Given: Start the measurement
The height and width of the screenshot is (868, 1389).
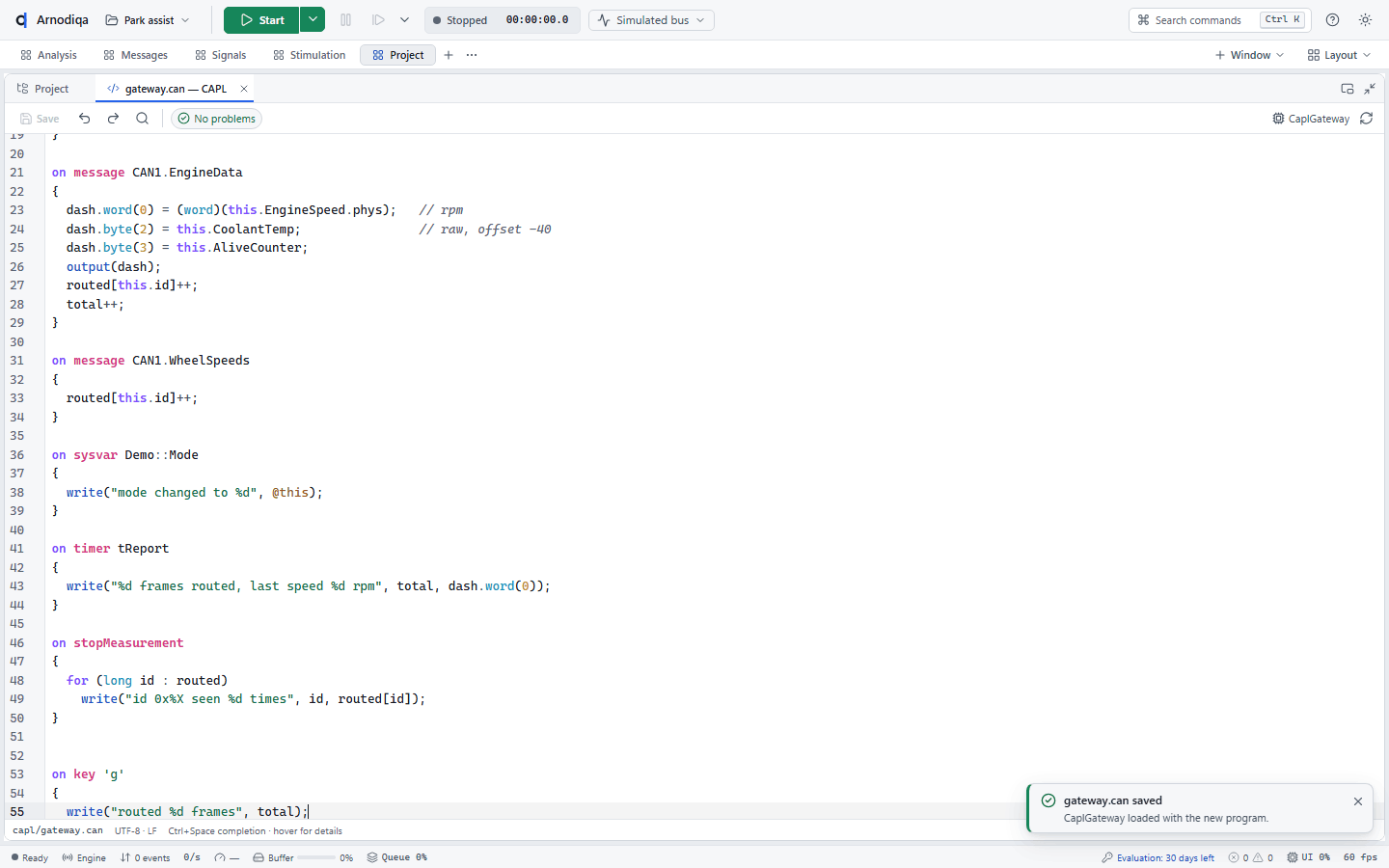Looking at the screenshot, I should click(261, 20).
